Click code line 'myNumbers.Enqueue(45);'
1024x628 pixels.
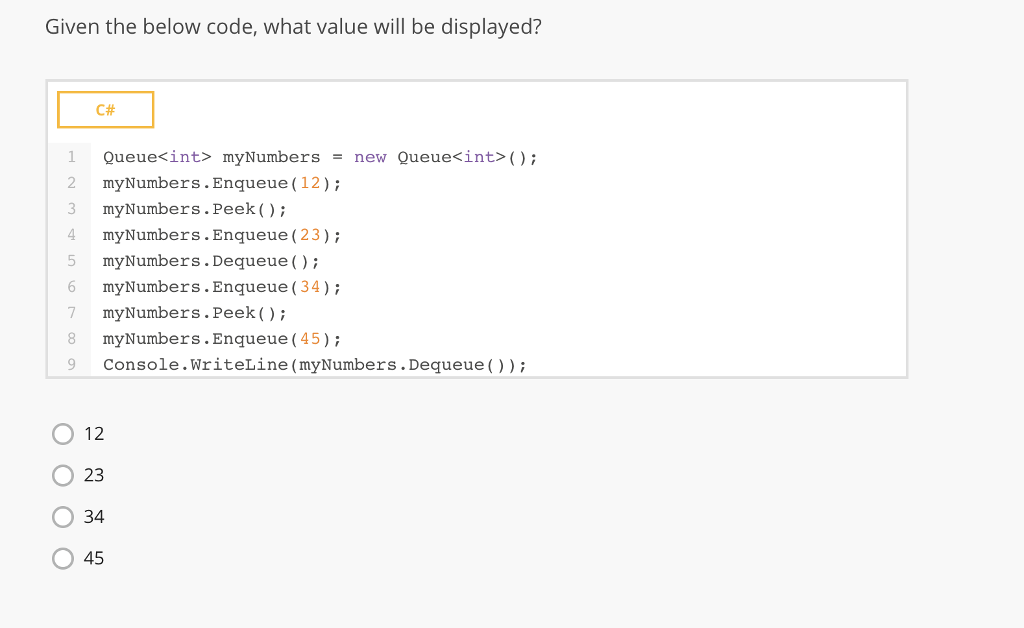click(222, 339)
